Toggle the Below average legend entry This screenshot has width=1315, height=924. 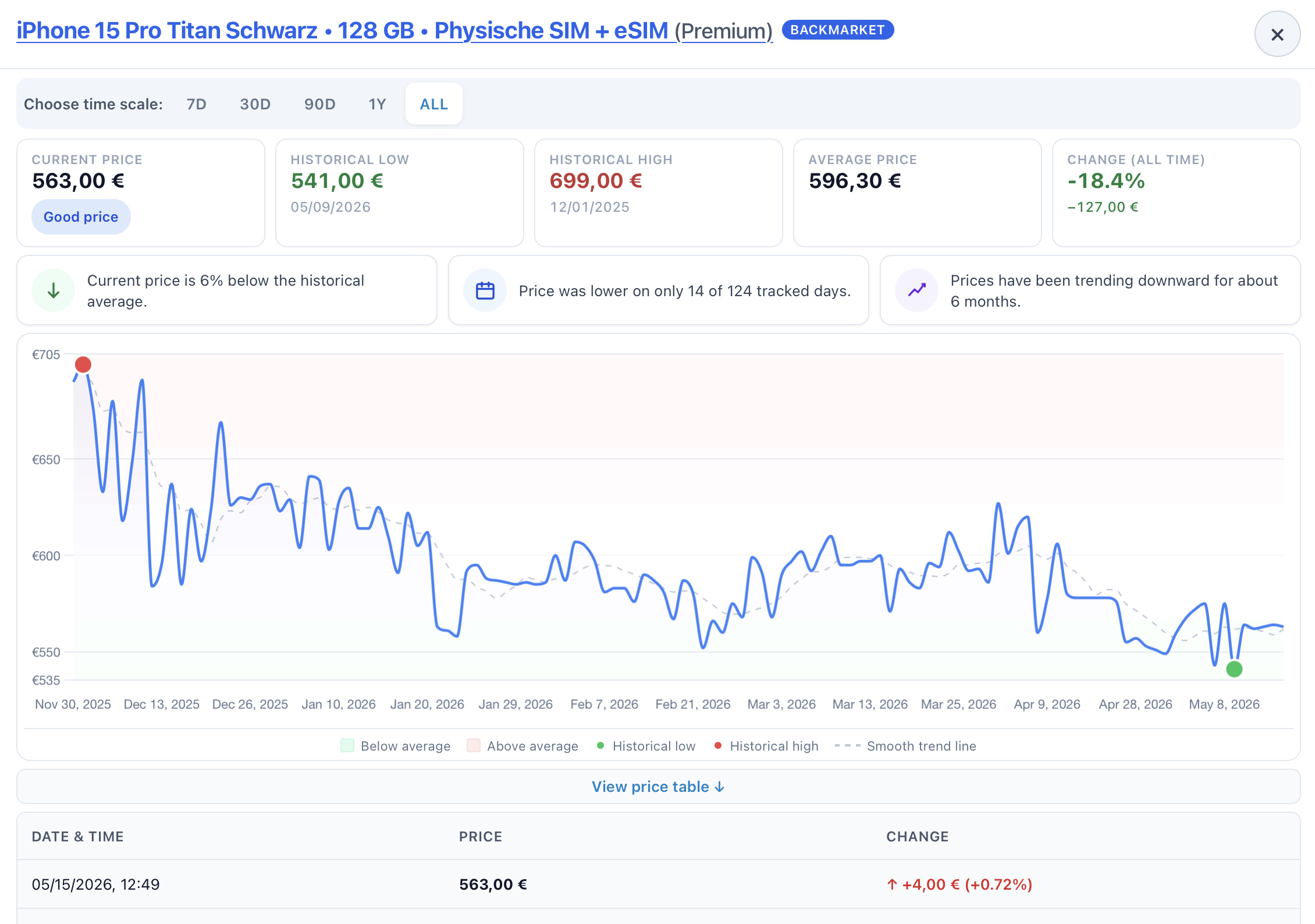click(x=396, y=746)
